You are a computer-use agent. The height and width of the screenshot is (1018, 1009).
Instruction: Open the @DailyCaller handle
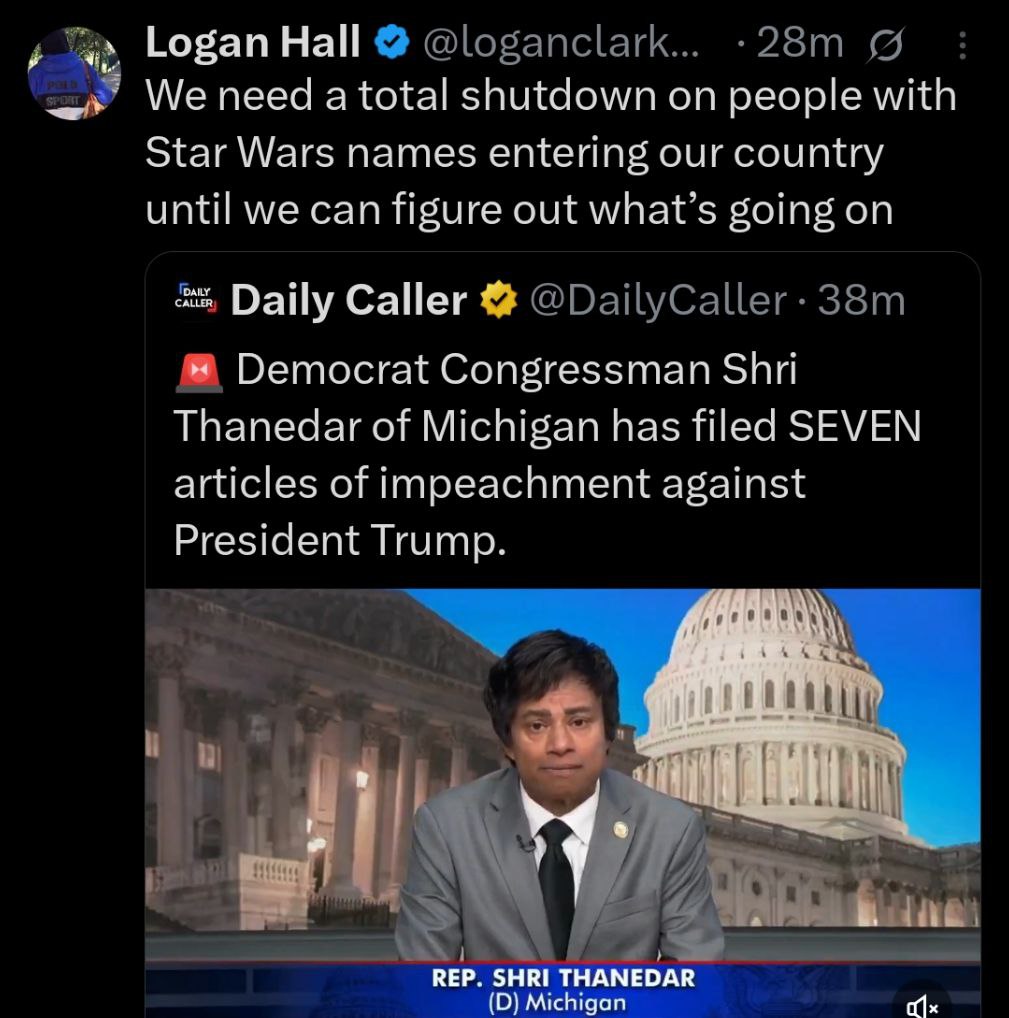658,301
